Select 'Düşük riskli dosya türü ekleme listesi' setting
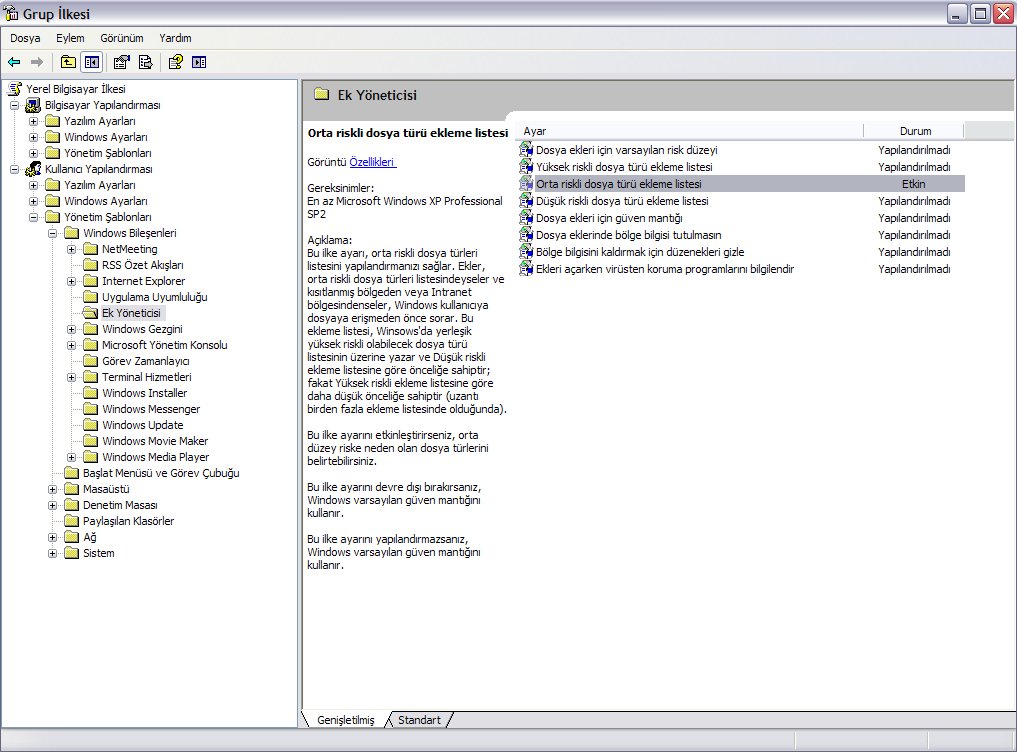 622,201
